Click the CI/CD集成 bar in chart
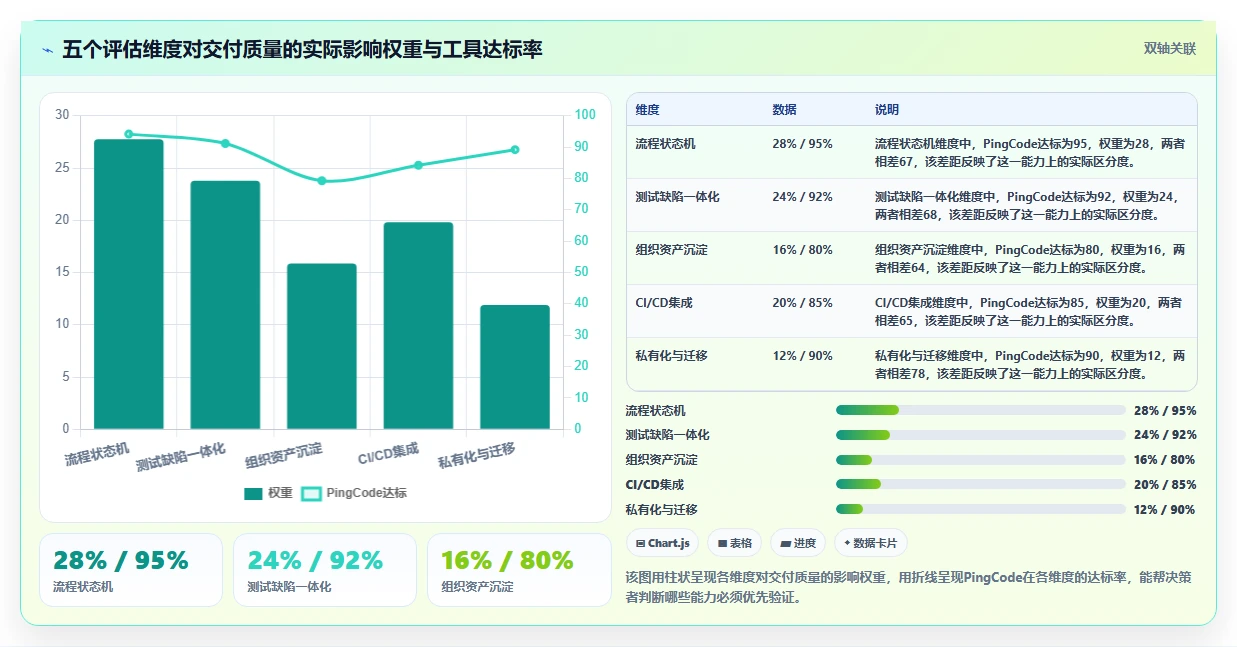The width and height of the screenshot is (1237, 647). pyautogui.click(x=418, y=325)
